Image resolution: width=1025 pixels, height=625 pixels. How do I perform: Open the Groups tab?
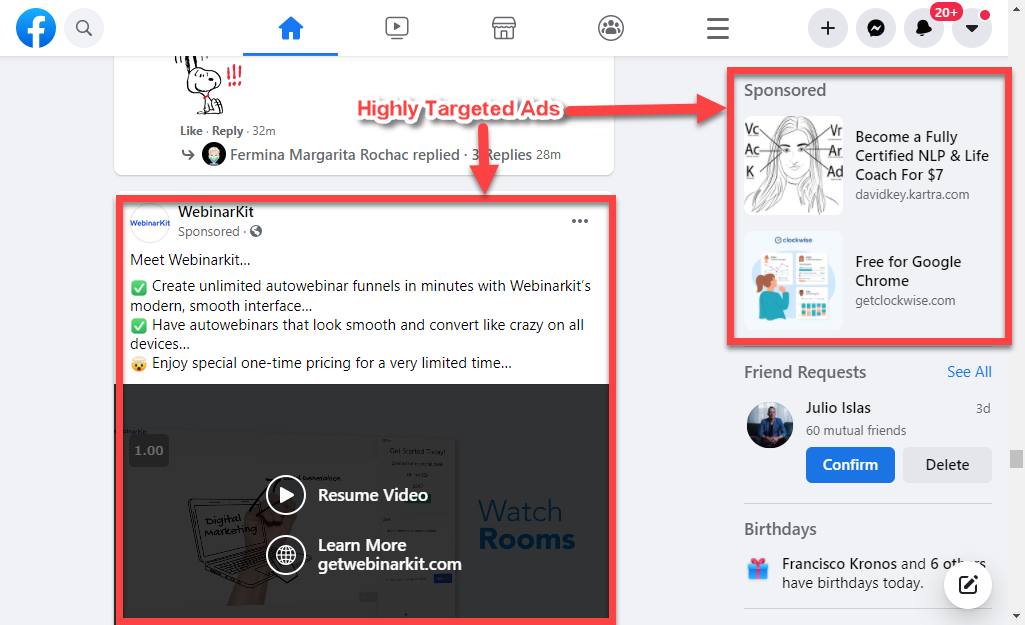pos(611,28)
